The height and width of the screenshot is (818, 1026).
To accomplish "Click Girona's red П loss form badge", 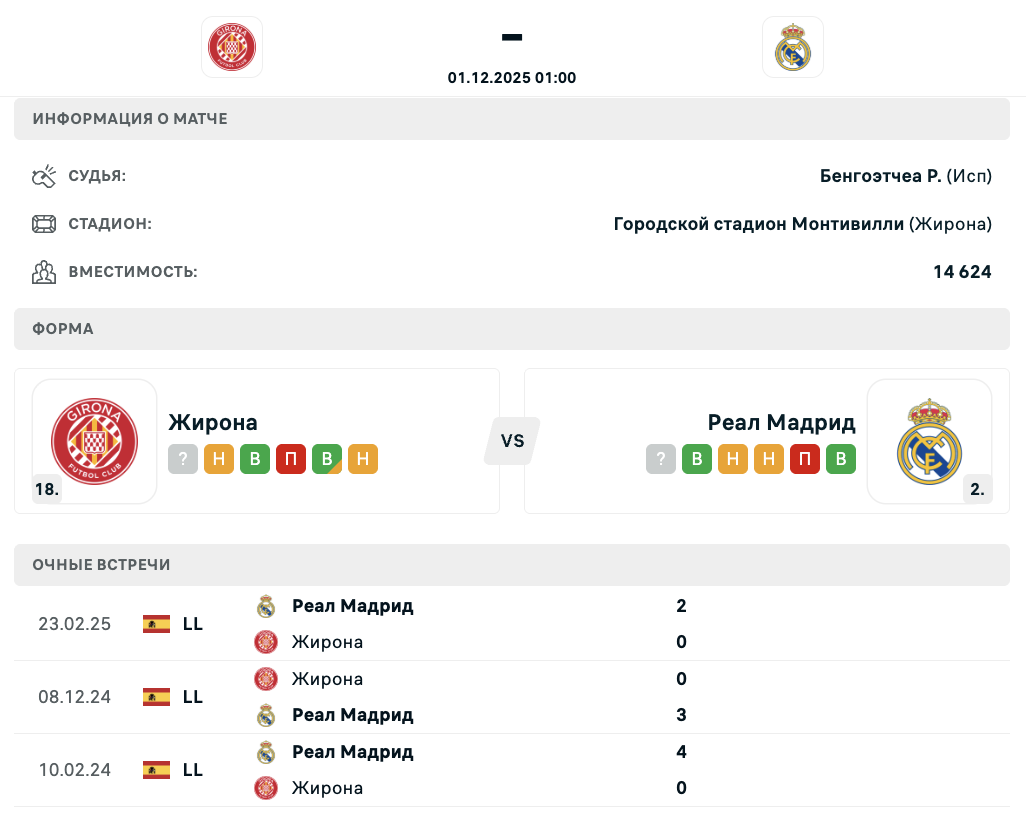I will pos(291,459).
